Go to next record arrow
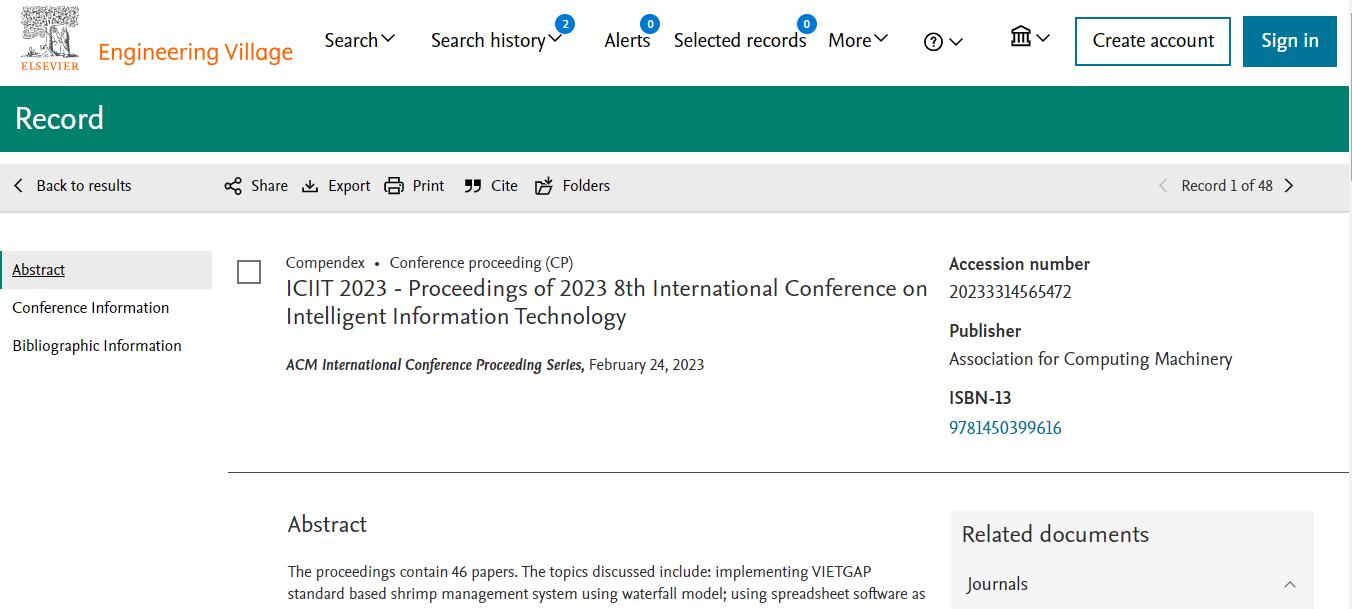 1289,186
